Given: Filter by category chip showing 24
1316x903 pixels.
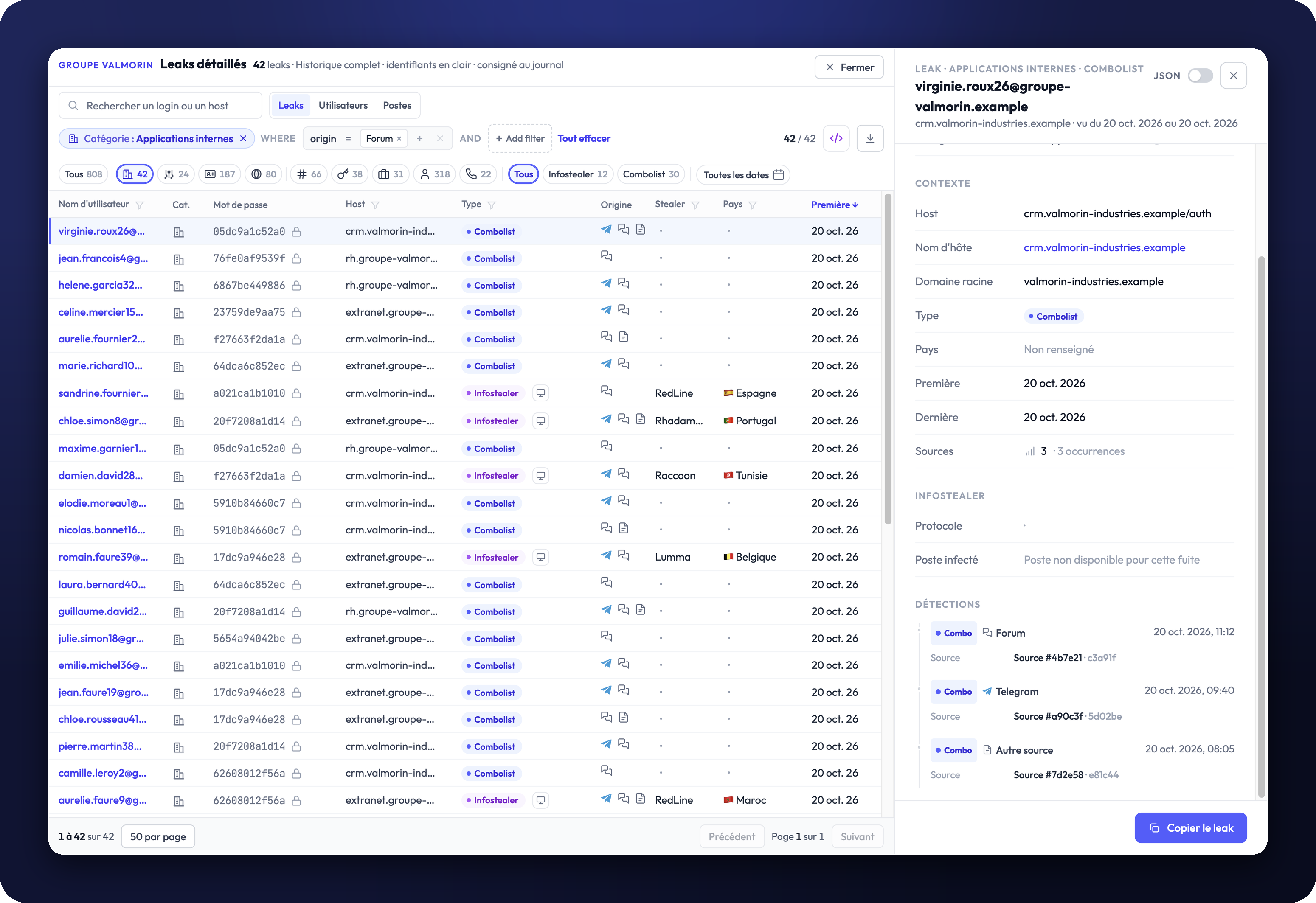Looking at the screenshot, I should (176, 174).
